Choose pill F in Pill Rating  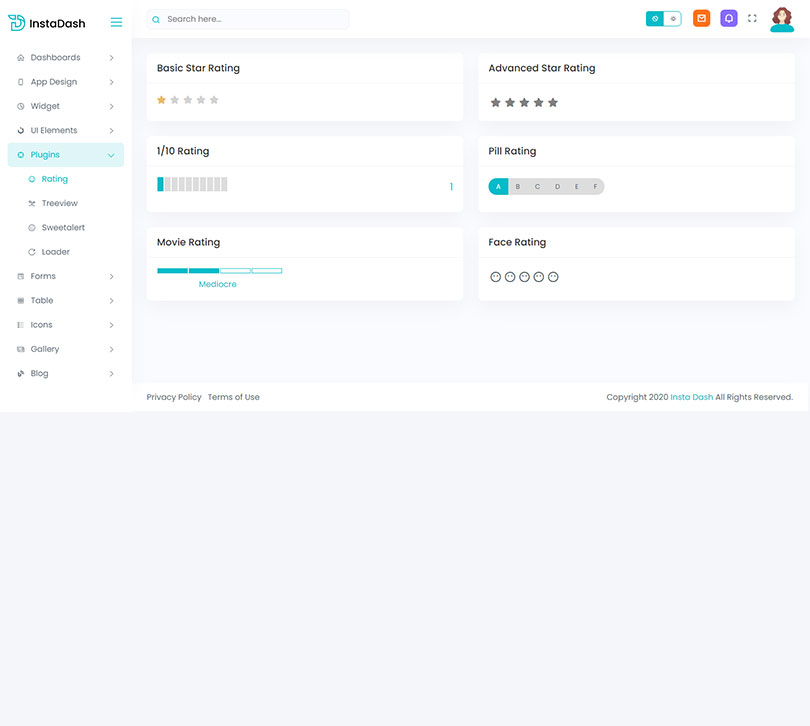tap(595, 187)
